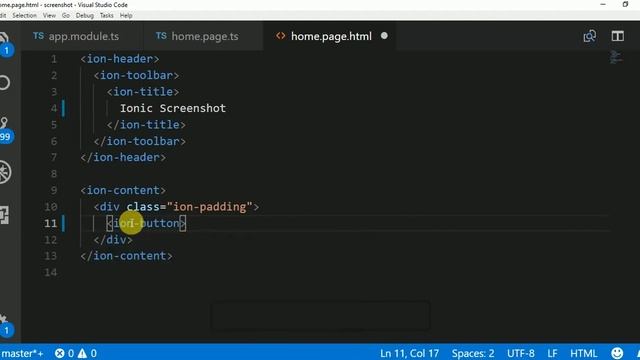Click the ion-button tag on line 11
640x360 pixels.
click(146, 223)
